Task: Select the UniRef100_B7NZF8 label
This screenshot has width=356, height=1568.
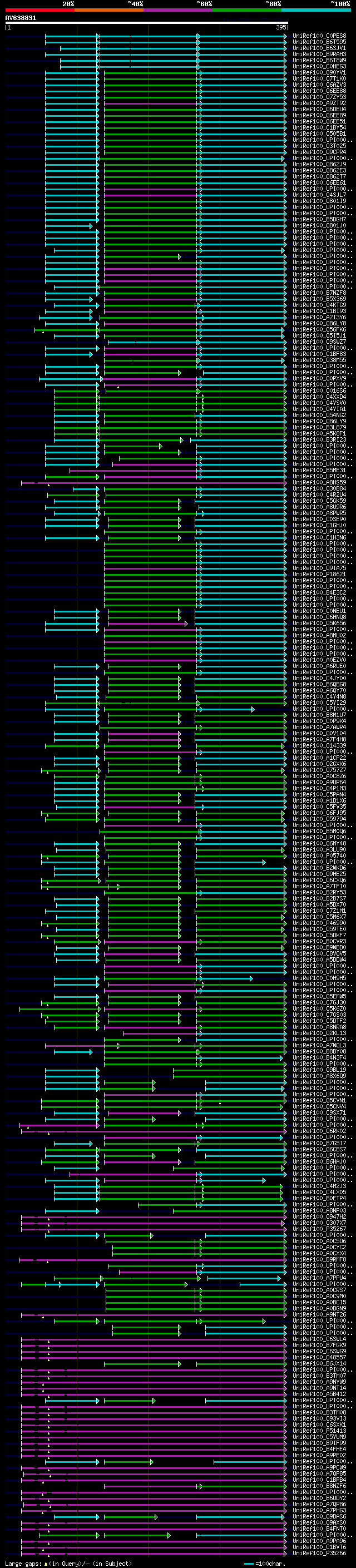Action: tap(319, 293)
